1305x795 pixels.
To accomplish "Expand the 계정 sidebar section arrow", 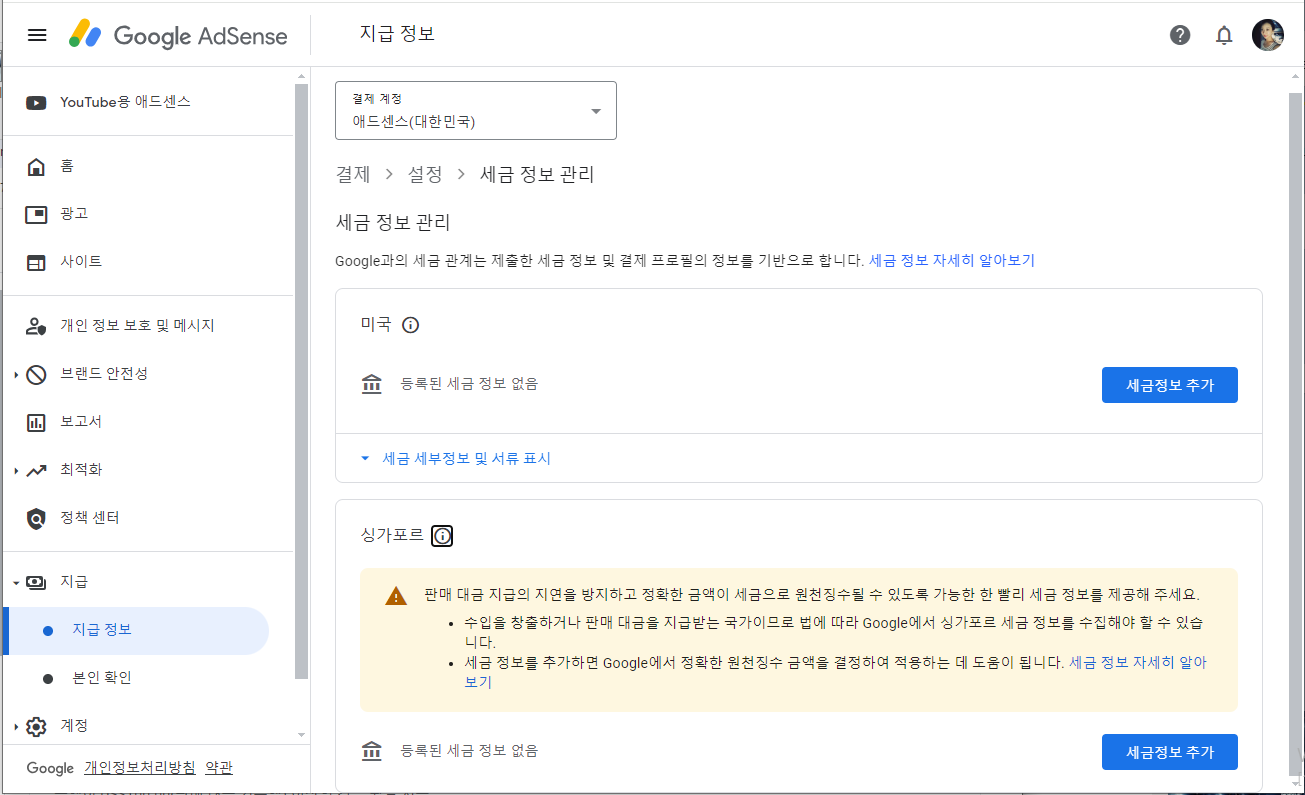I will [x=15, y=727].
